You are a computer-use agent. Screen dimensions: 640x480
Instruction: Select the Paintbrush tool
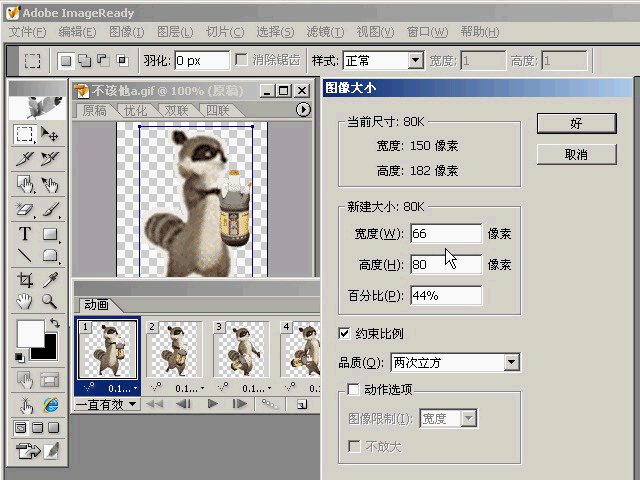point(50,210)
